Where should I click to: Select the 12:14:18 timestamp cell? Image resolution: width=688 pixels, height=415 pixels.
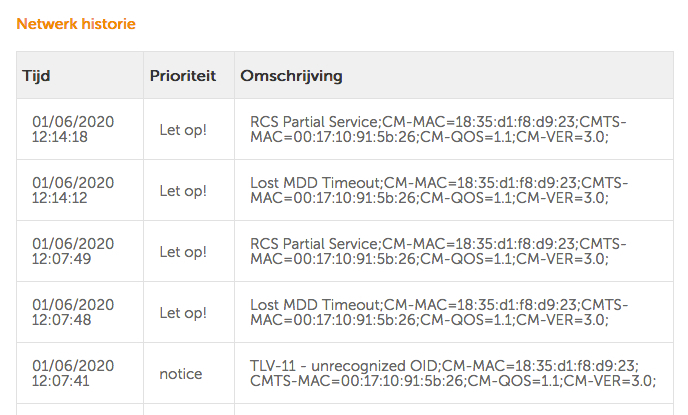[x=72, y=130]
